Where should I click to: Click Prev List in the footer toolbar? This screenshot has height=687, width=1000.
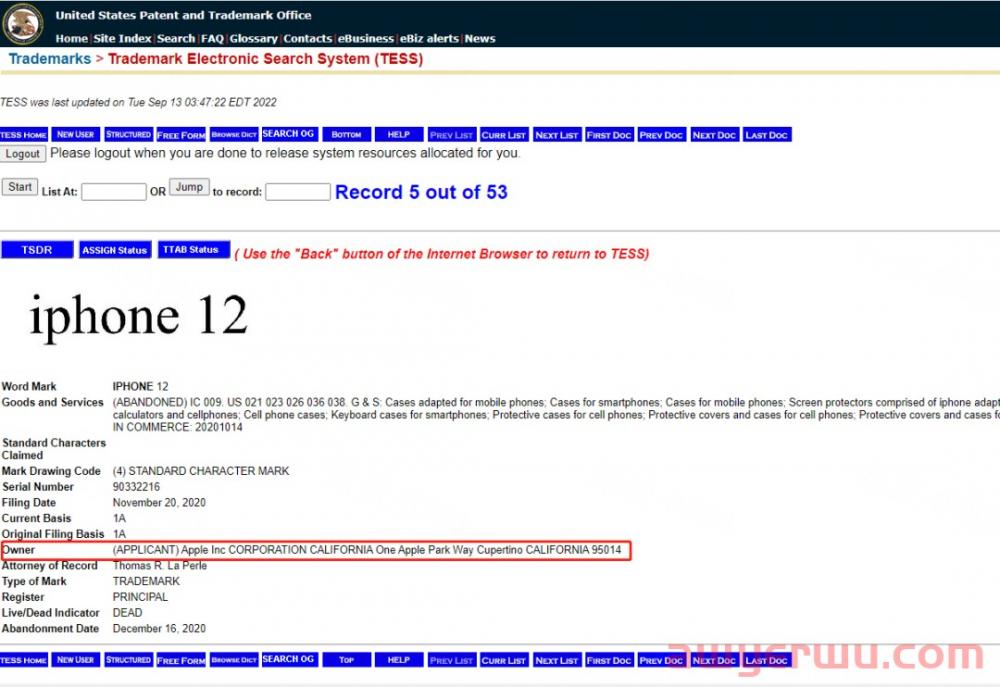(452, 660)
